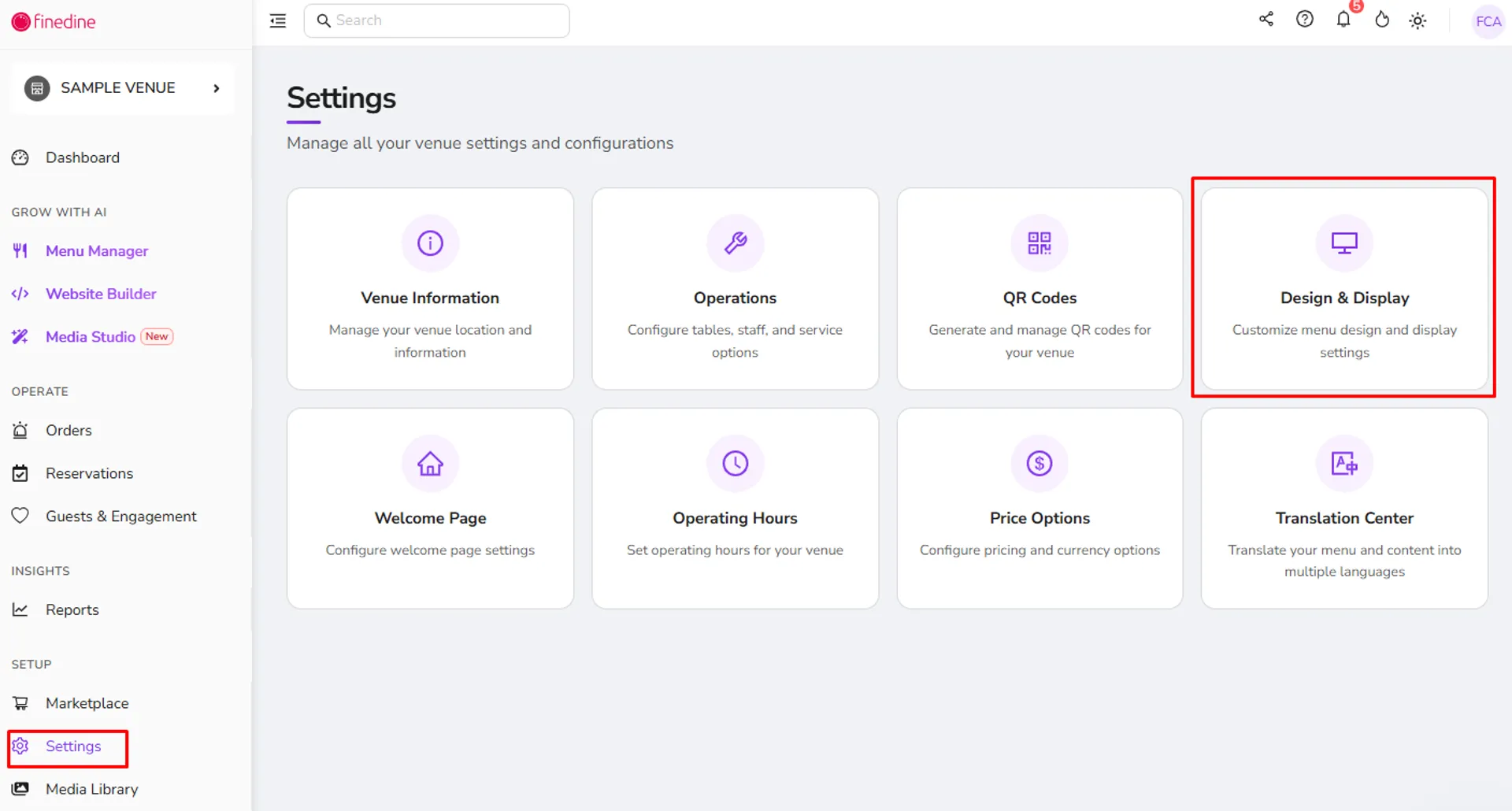The image size is (1512, 811).
Task: Focus the Search field
Action: point(436,20)
